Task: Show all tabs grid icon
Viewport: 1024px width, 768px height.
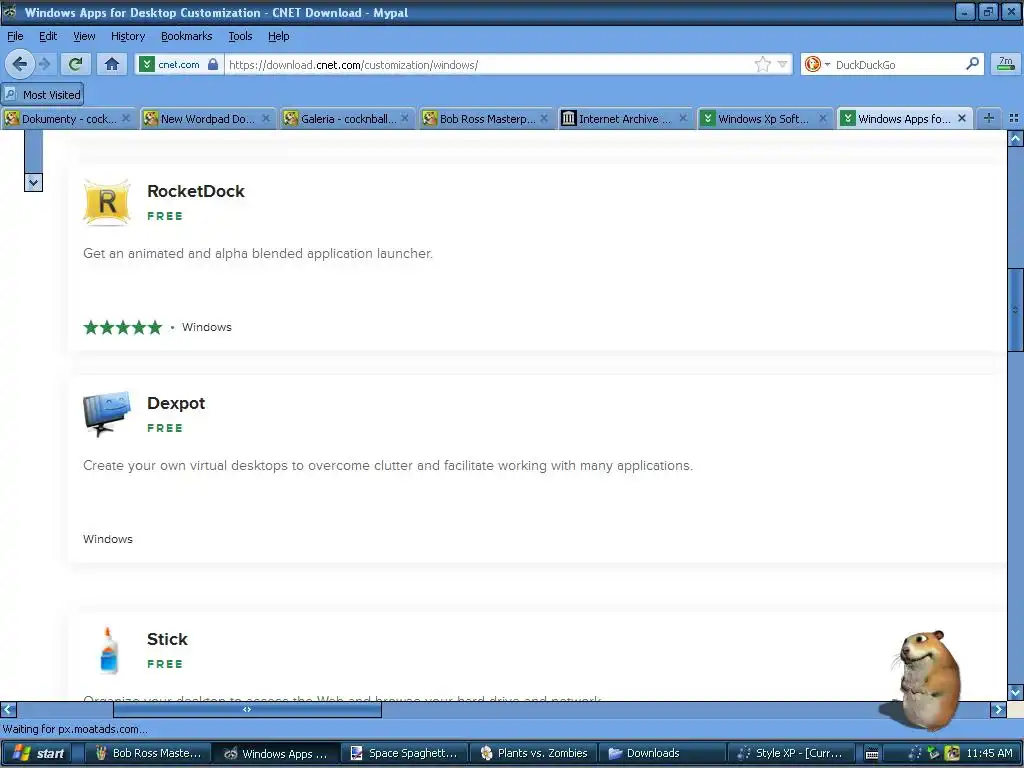Action: pyautogui.click(x=1014, y=118)
